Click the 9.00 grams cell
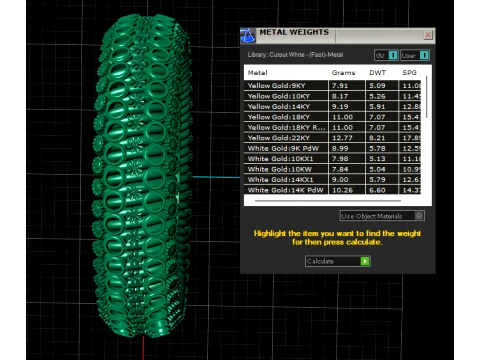 click(x=347, y=180)
